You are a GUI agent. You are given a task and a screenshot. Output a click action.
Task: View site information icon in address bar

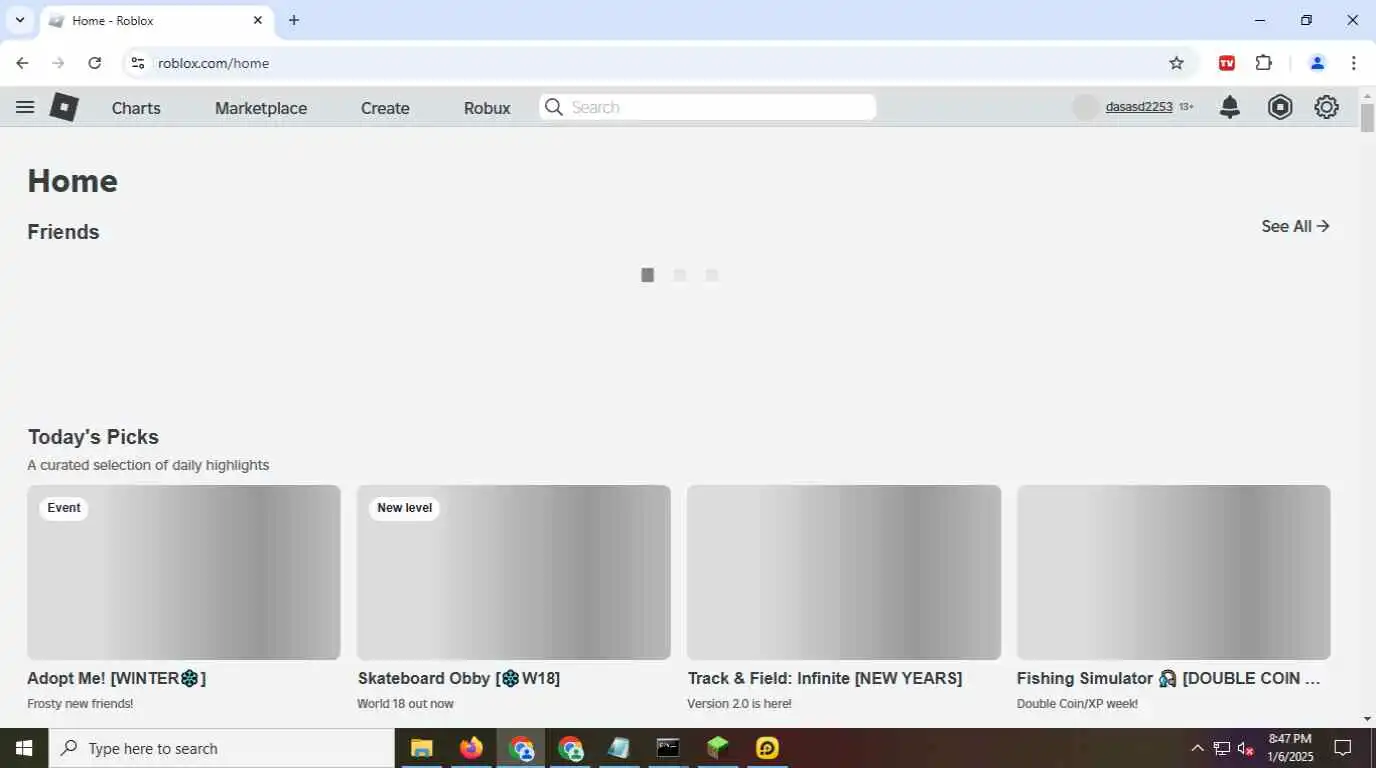(x=138, y=63)
